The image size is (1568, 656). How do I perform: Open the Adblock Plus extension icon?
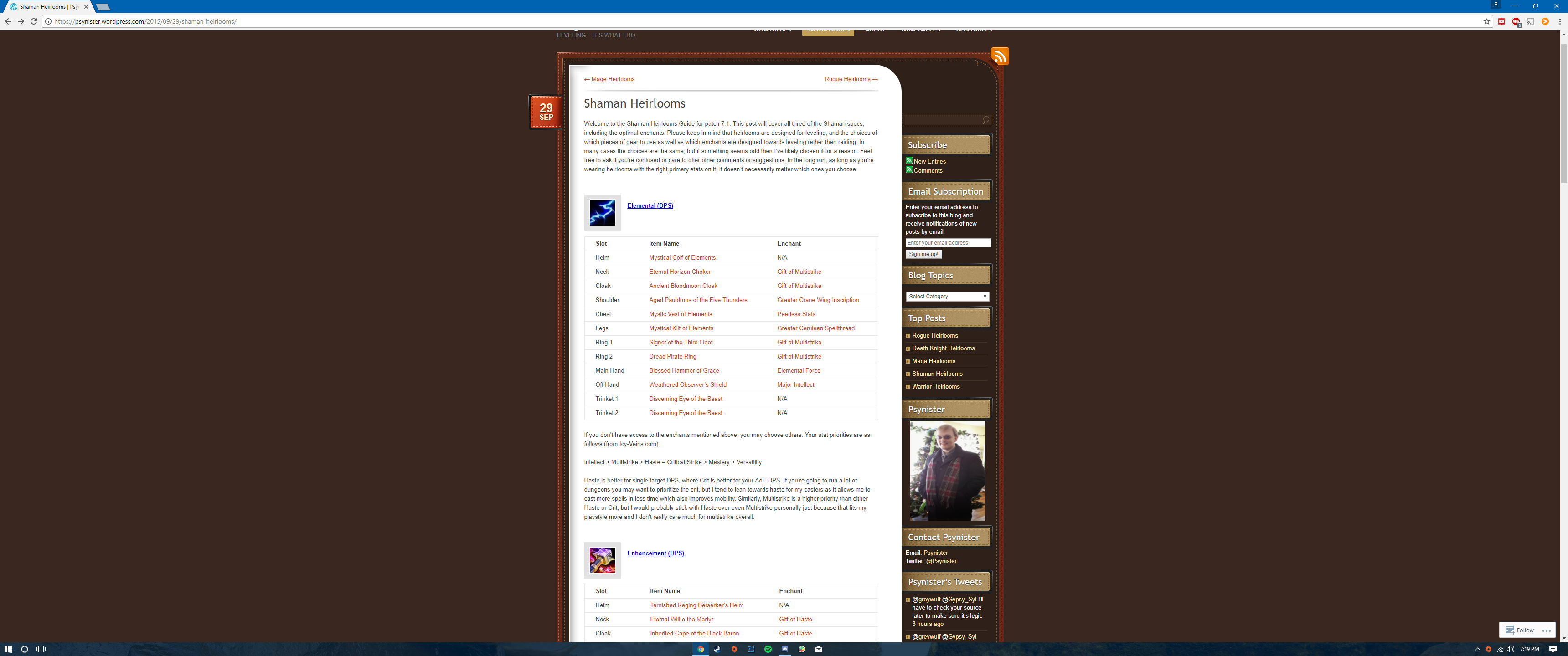pyautogui.click(x=1516, y=22)
